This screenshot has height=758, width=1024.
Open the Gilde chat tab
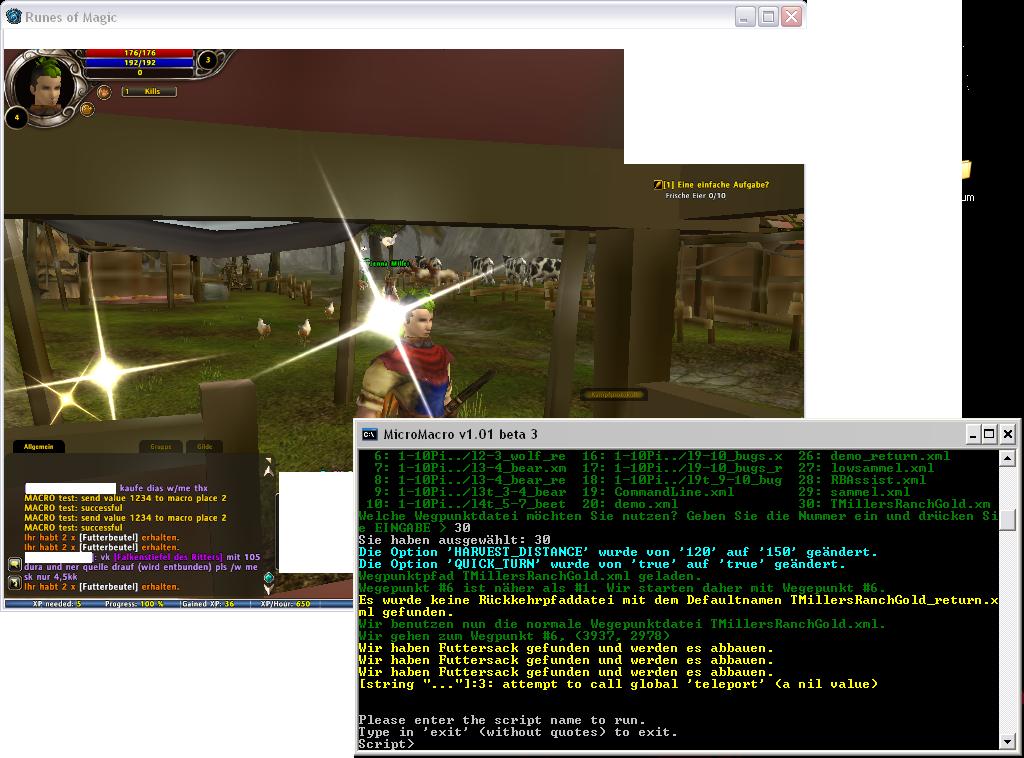click(205, 446)
